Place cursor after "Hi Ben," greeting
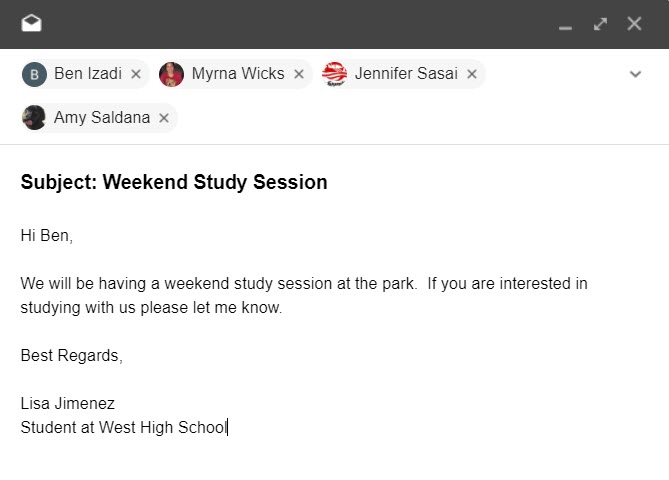Screen dimensions: 669x480 pyautogui.click(x=75, y=236)
